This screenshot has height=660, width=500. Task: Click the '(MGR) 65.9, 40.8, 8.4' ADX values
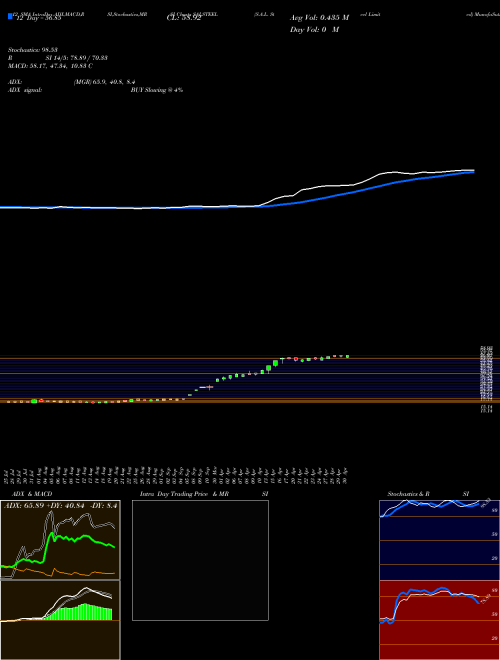pos(104,82)
